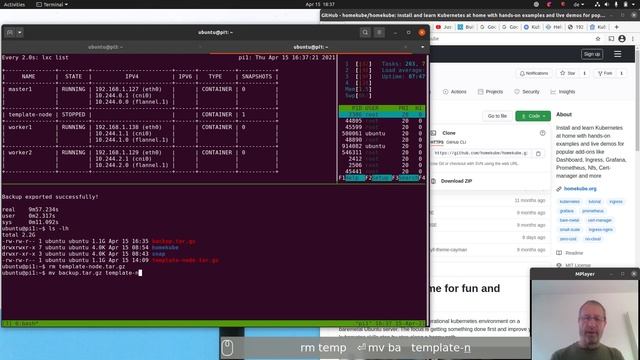Open homekube.org link
The height and width of the screenshot is (360, 640).
580,189
